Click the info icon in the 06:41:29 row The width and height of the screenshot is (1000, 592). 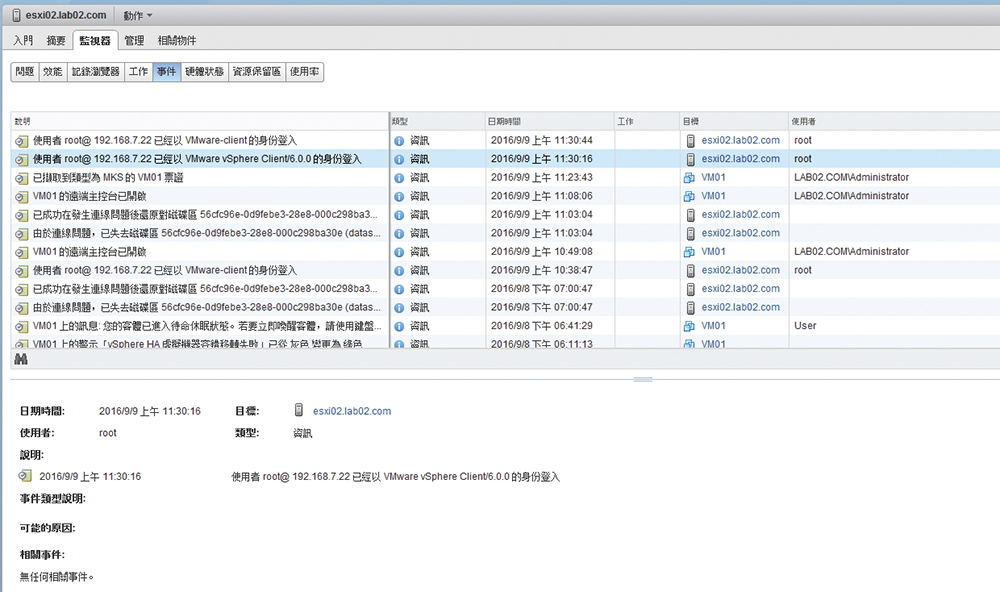[x=399, y=327]
